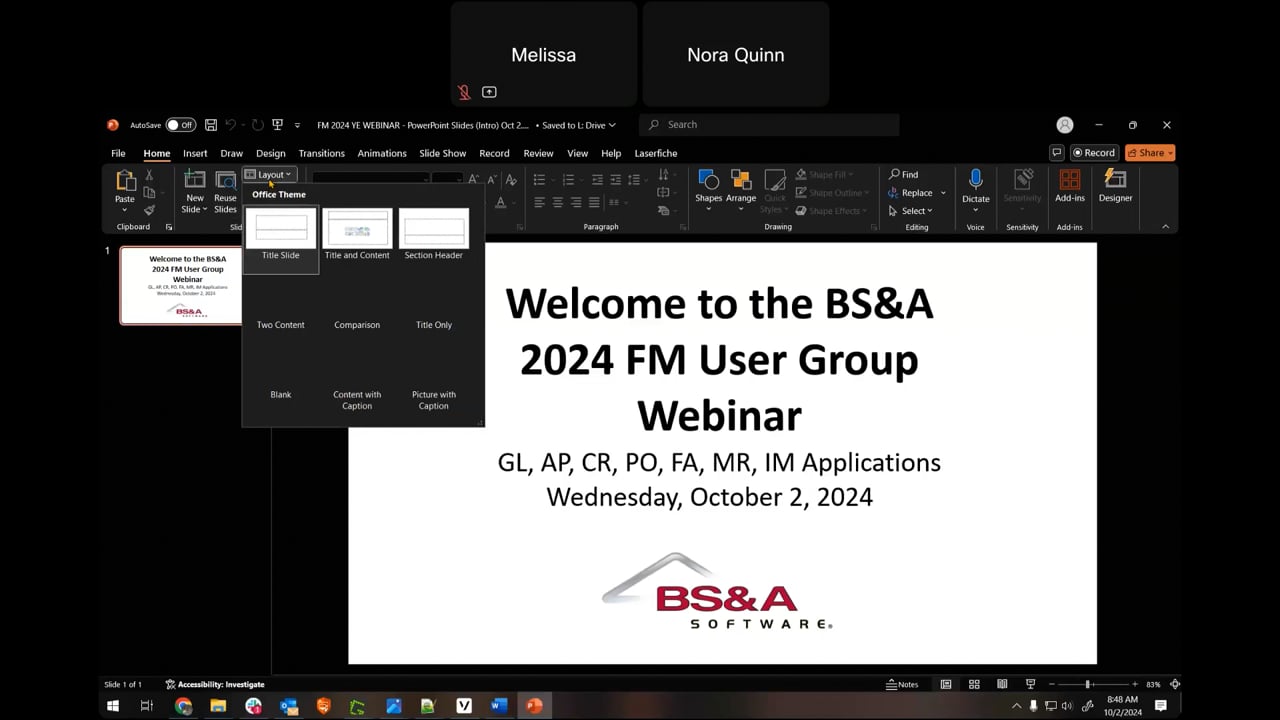Click Increase Font Size icon

[474, 179]
